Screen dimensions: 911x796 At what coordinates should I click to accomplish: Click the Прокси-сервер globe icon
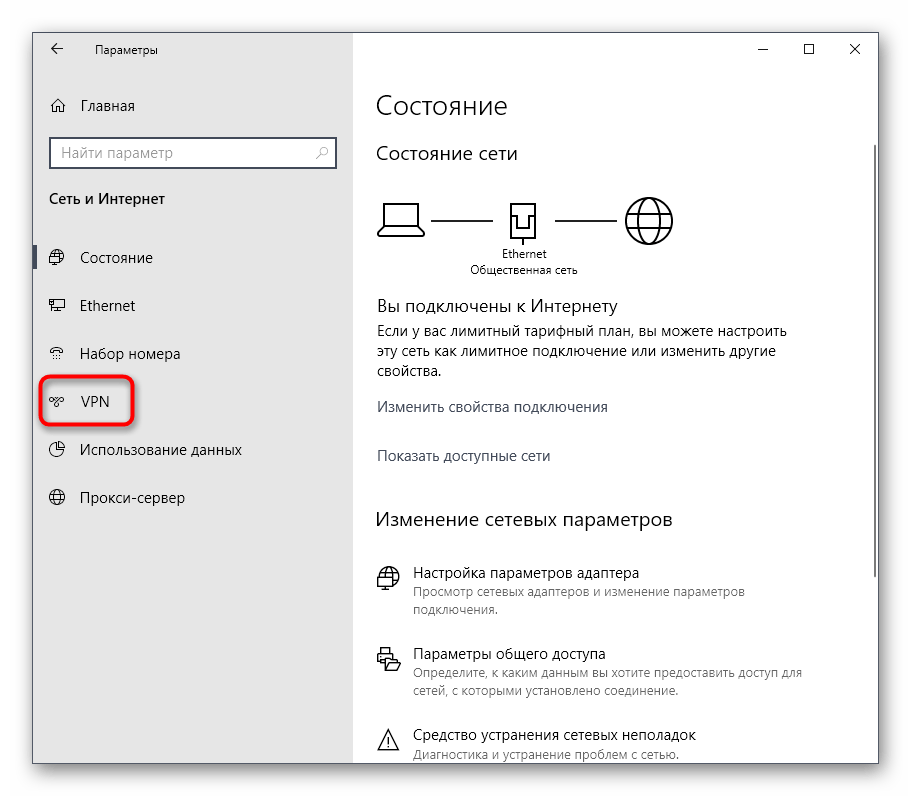[x=58, y=498]
